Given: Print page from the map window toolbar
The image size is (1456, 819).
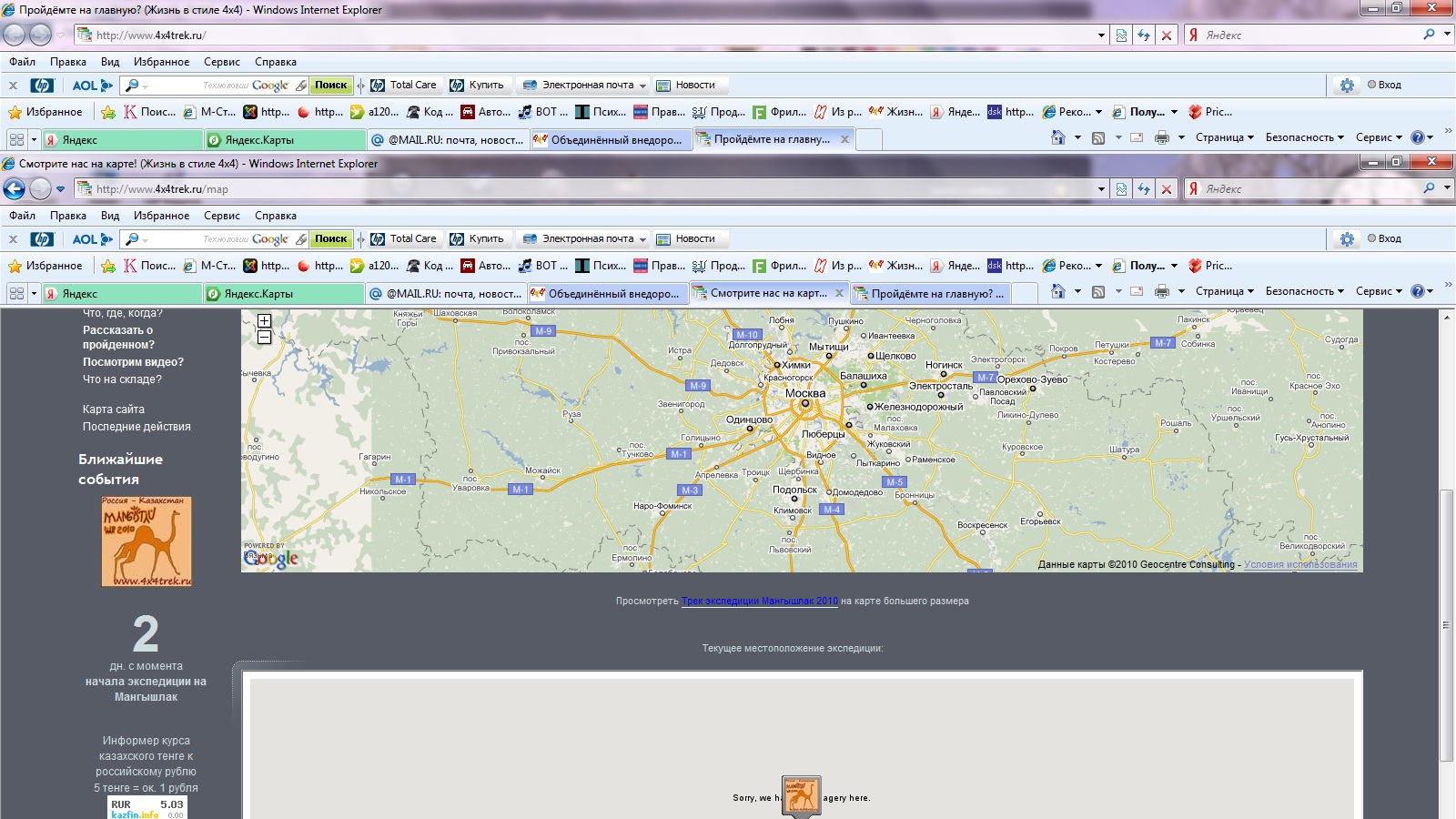Looking at the screenshot, I should point(1161,291).
